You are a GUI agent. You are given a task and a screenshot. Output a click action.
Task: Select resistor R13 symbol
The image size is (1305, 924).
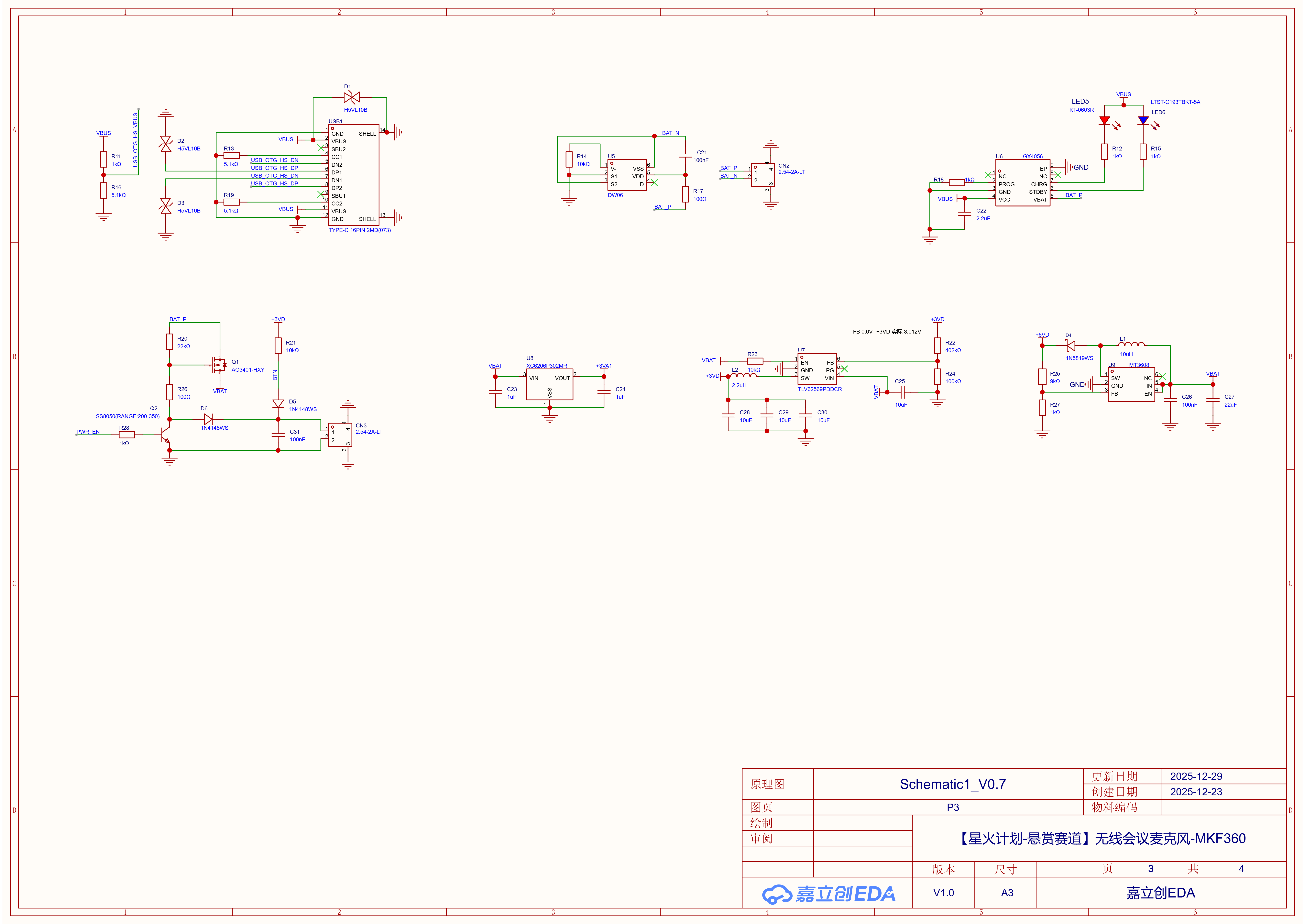click(x=232, y=155)
